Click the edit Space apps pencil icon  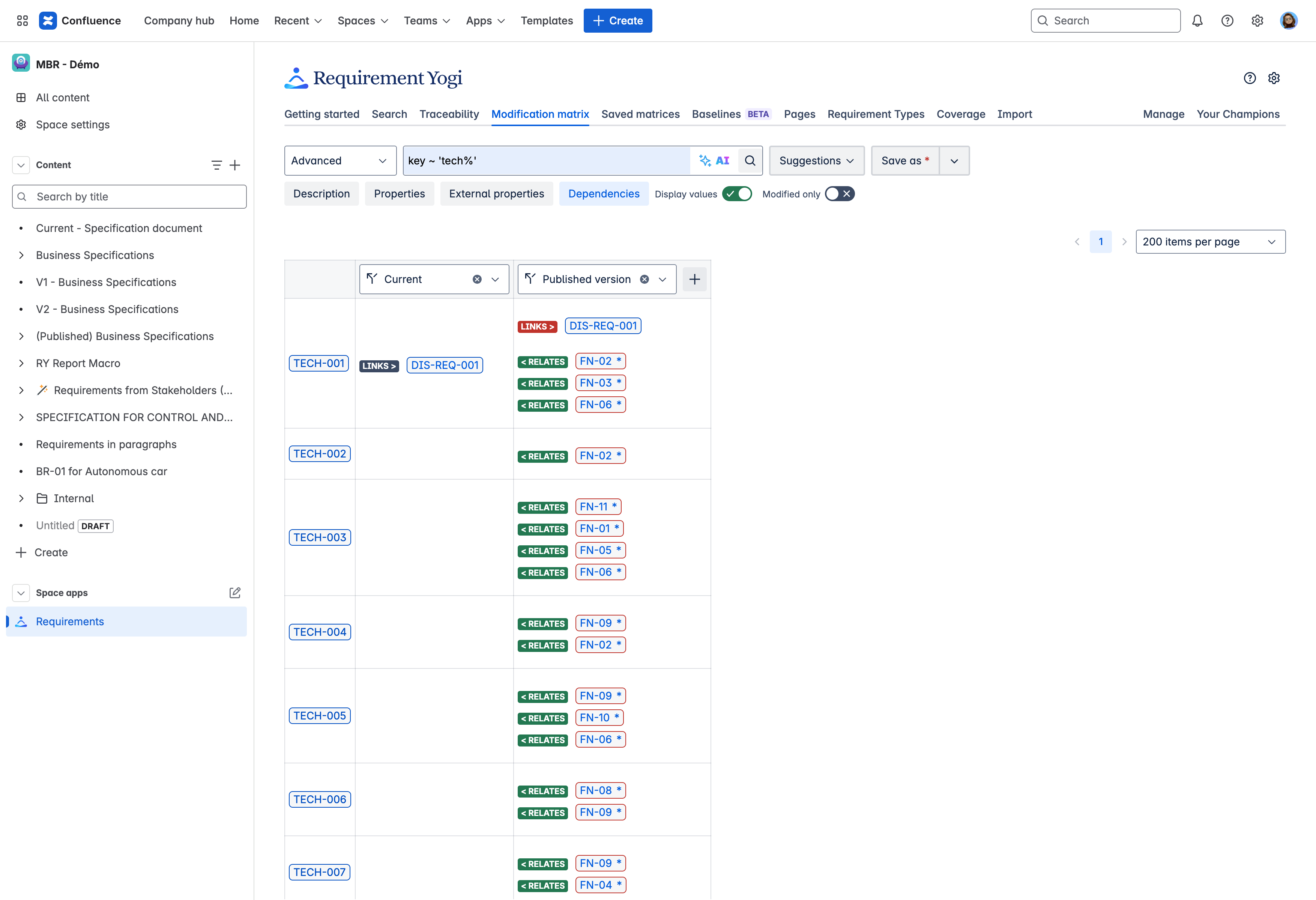pyautogui.click(x=234, y=593)
